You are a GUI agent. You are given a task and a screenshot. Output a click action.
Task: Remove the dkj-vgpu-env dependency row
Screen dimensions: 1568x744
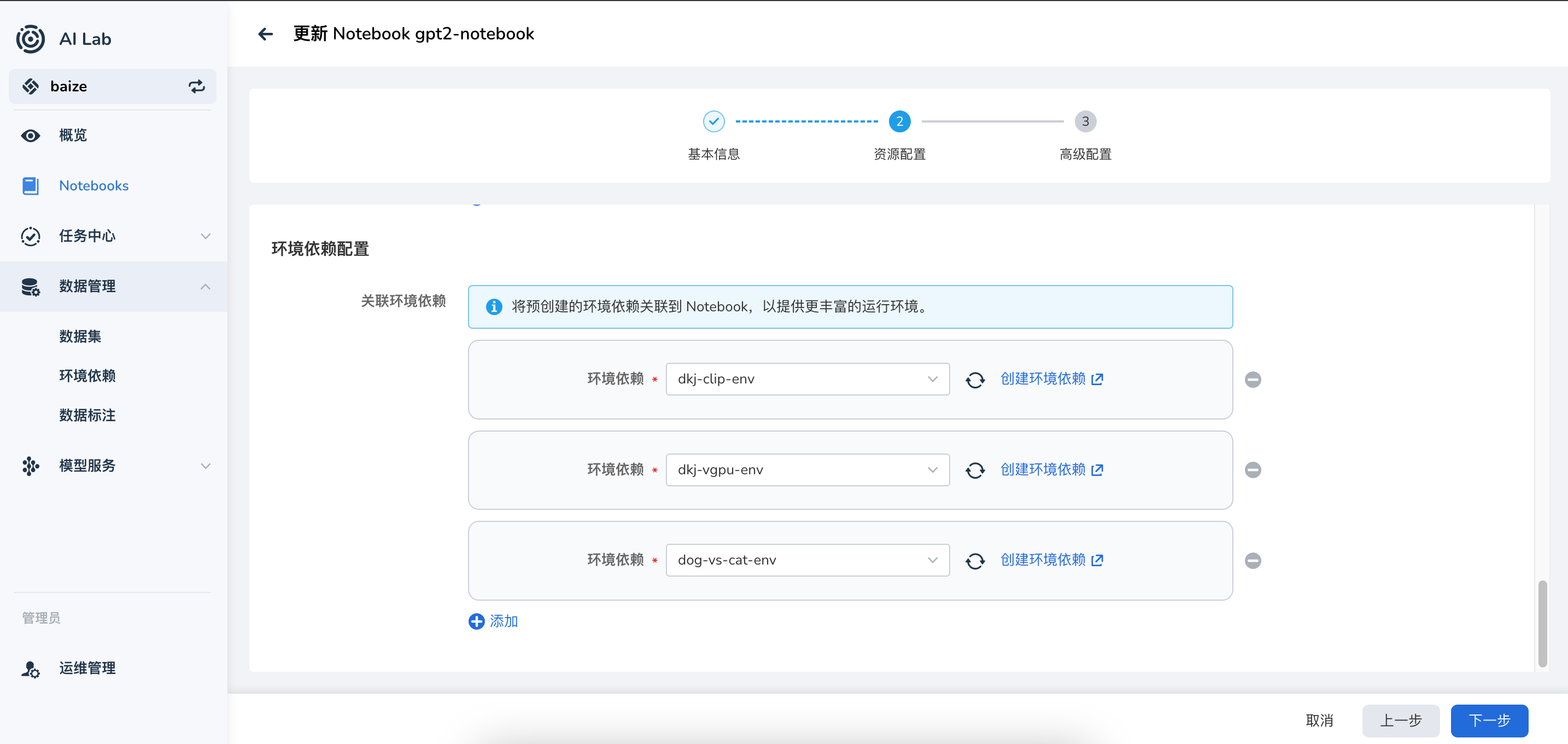pos(1252,470)
